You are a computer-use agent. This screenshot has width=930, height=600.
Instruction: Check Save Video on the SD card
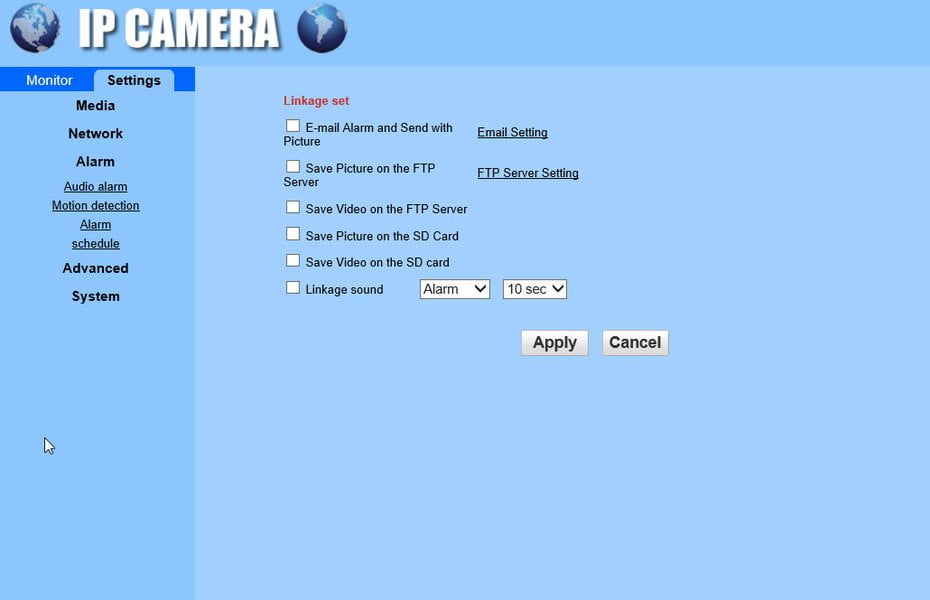(x=293, y=261)
